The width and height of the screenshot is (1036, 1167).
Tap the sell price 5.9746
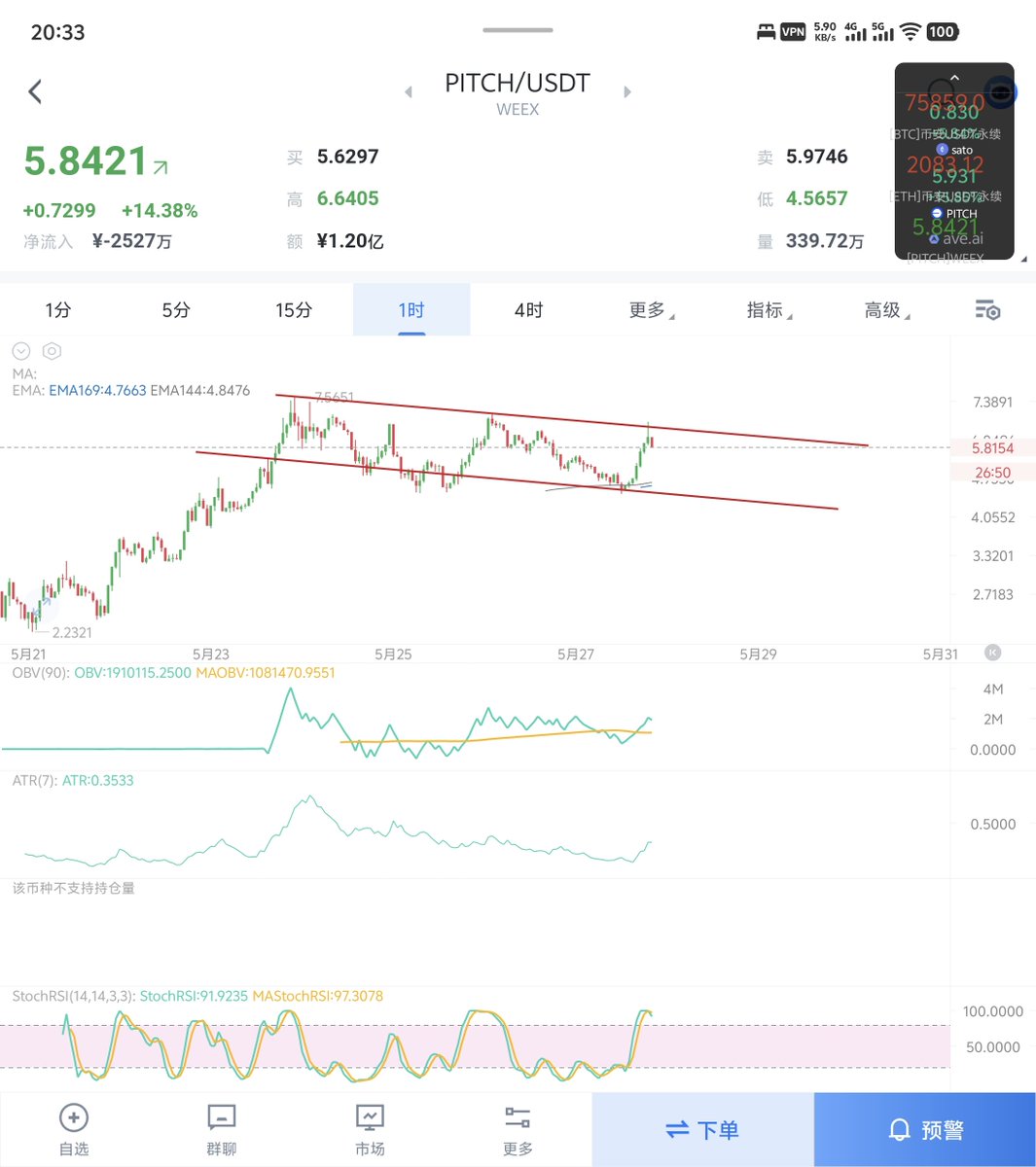(816, 157)
